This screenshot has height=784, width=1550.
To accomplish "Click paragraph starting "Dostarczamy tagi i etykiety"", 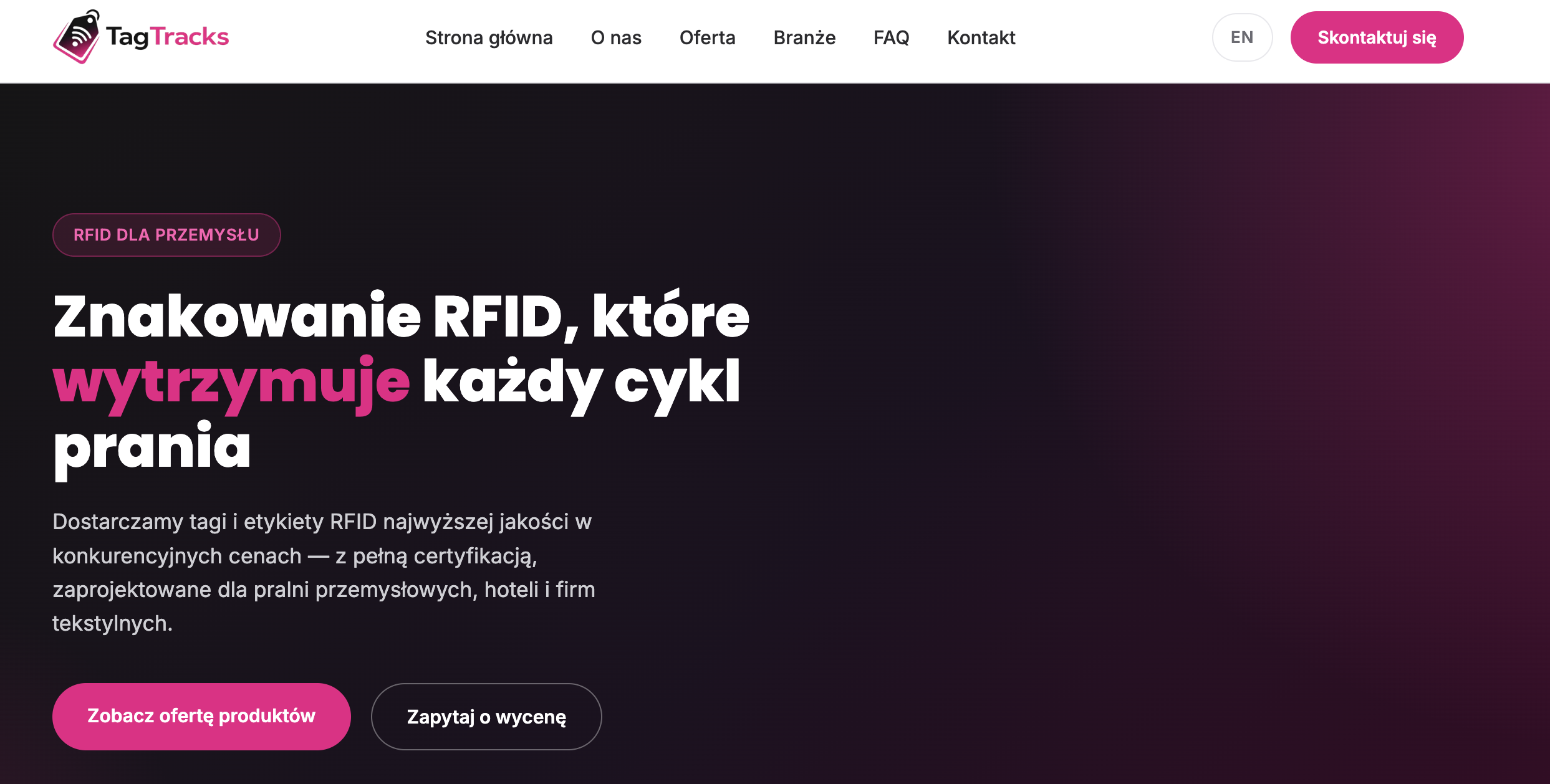I will (324, 572).
